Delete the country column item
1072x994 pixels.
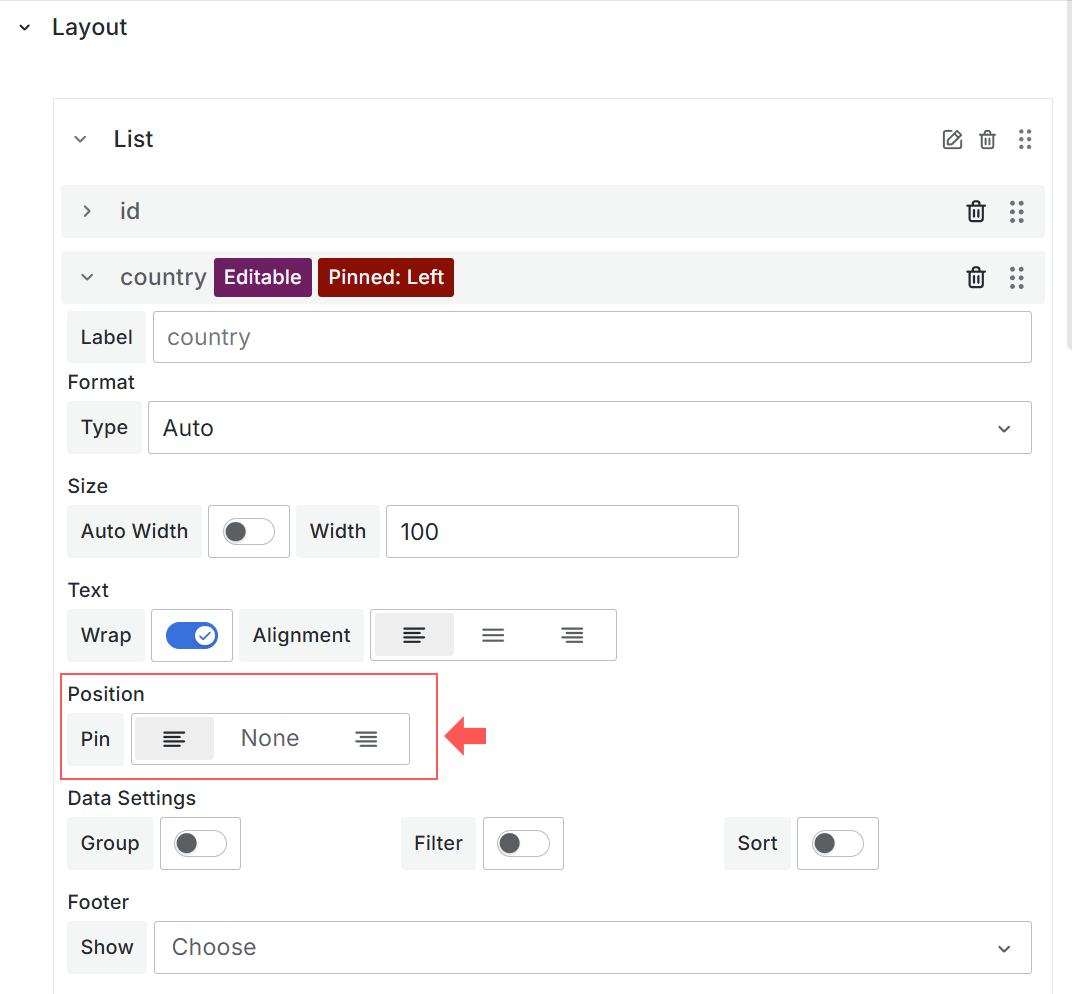coord(976,278)
